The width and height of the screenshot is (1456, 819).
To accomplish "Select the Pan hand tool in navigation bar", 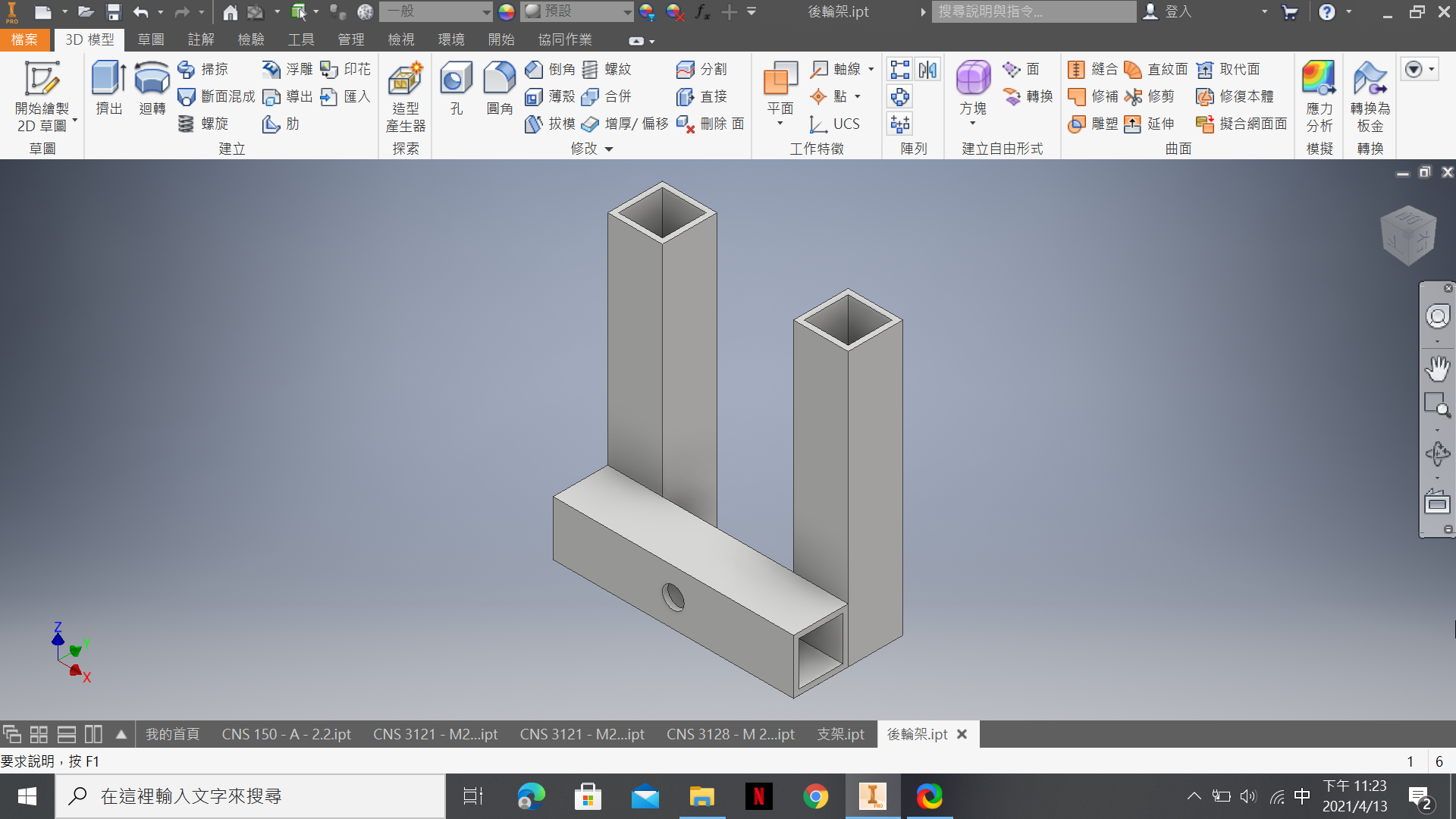I will coord(1437,369).
